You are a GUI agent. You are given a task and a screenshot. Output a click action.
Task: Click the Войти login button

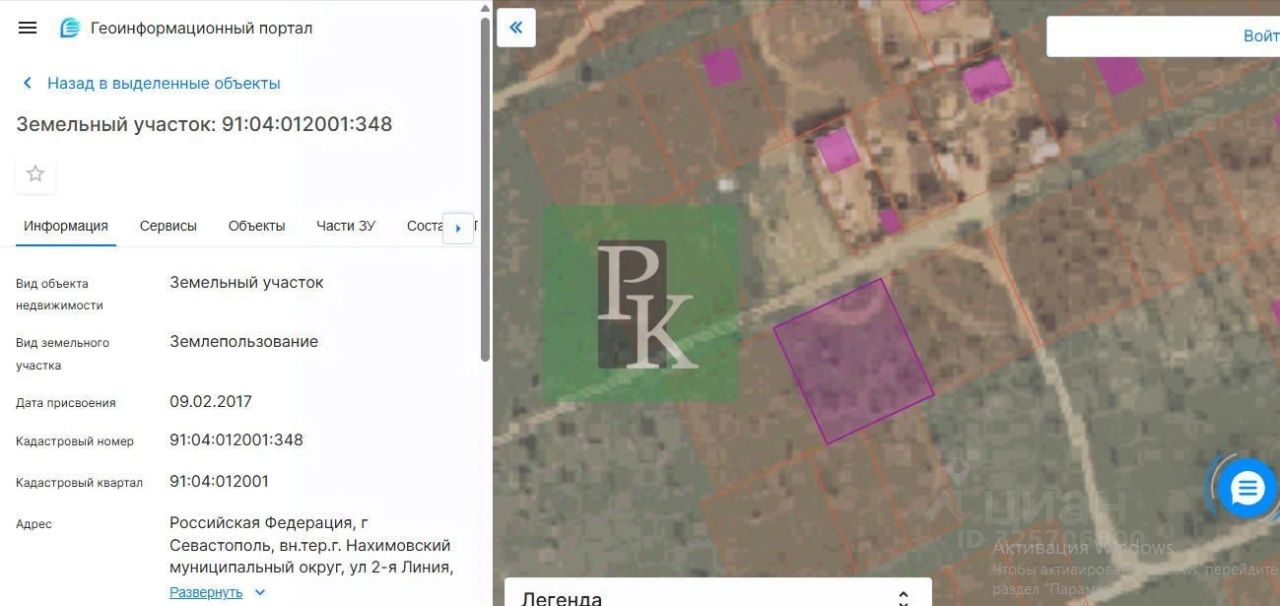1261,36
